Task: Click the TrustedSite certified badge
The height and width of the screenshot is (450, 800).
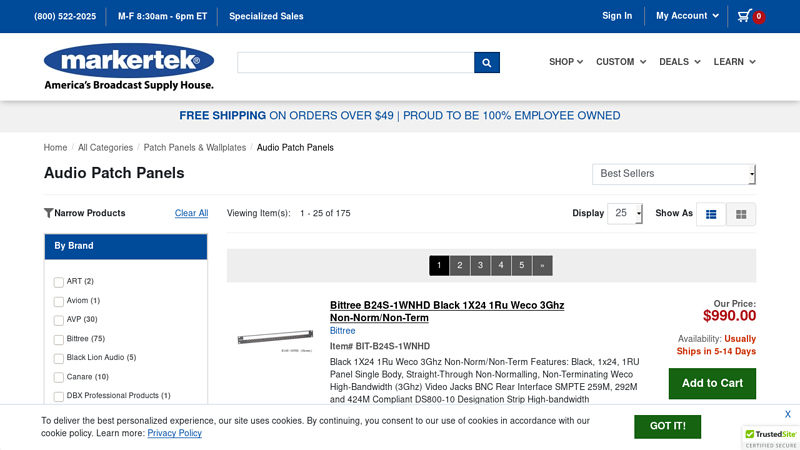Action: pyautogui.click(x=770, y=438)
